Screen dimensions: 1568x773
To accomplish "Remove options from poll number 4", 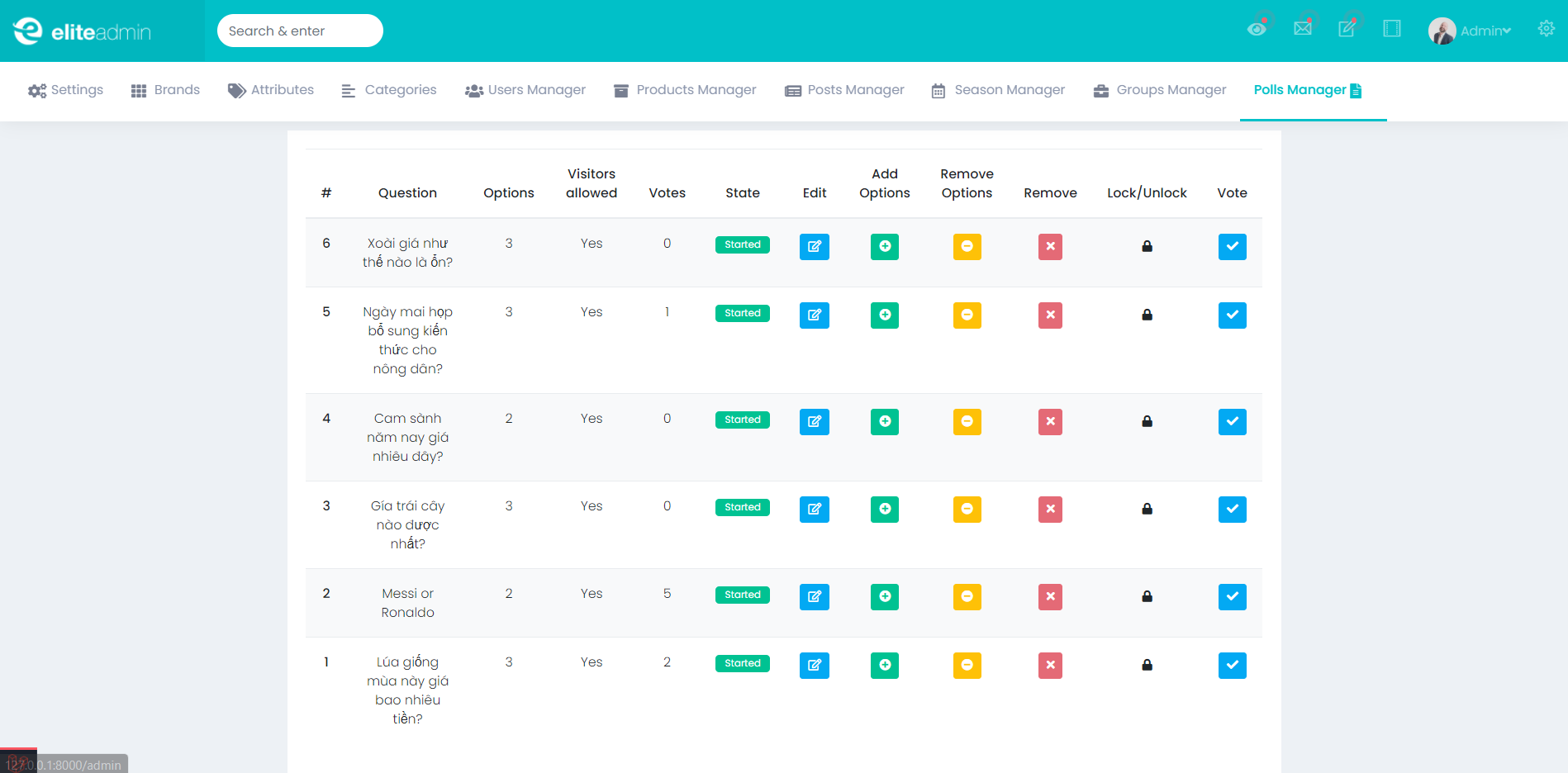I will click(x=967, y=421).
